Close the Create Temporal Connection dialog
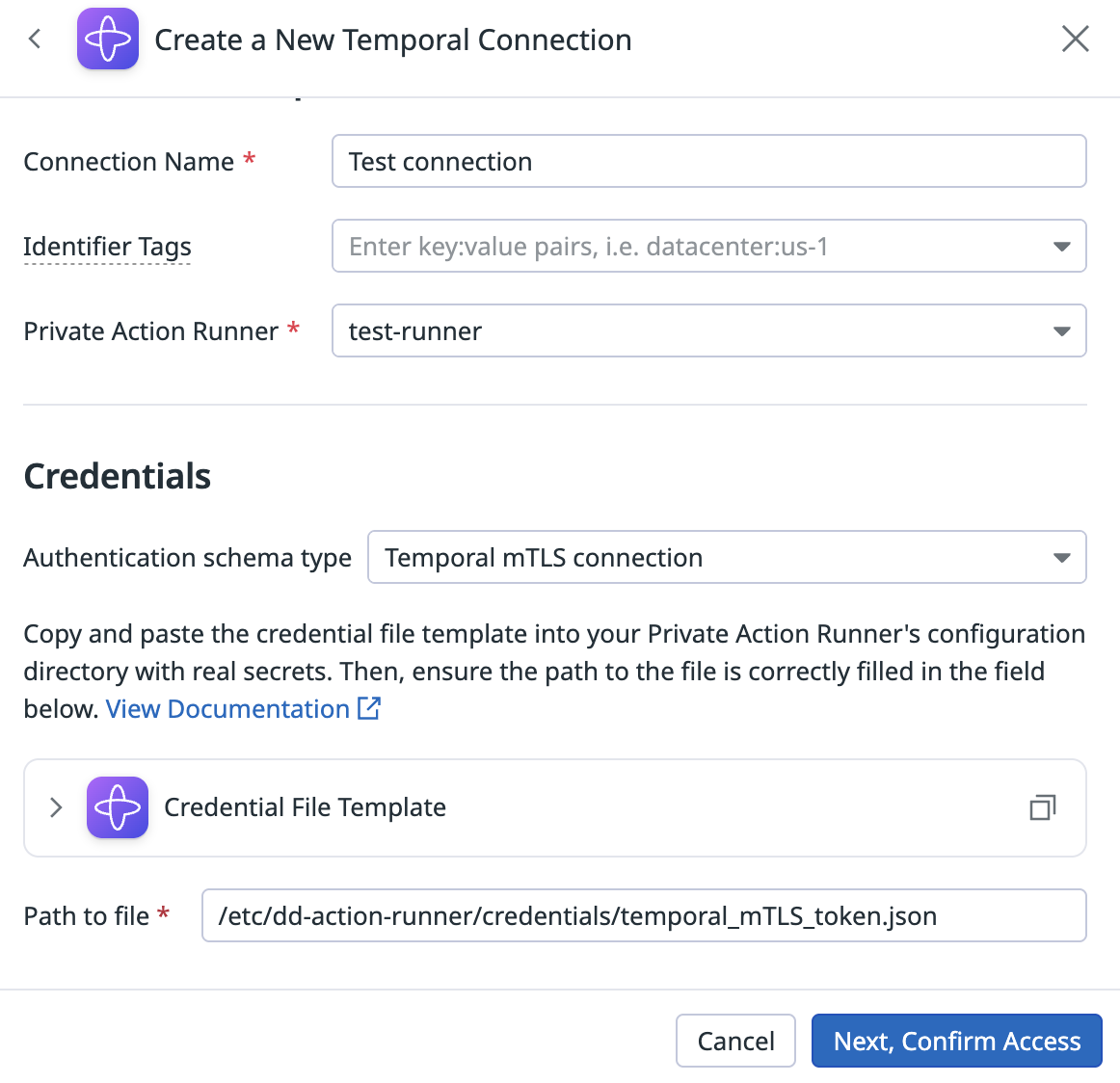1120x1083 pixels. pyautogui.click(x=1075, y=39)
